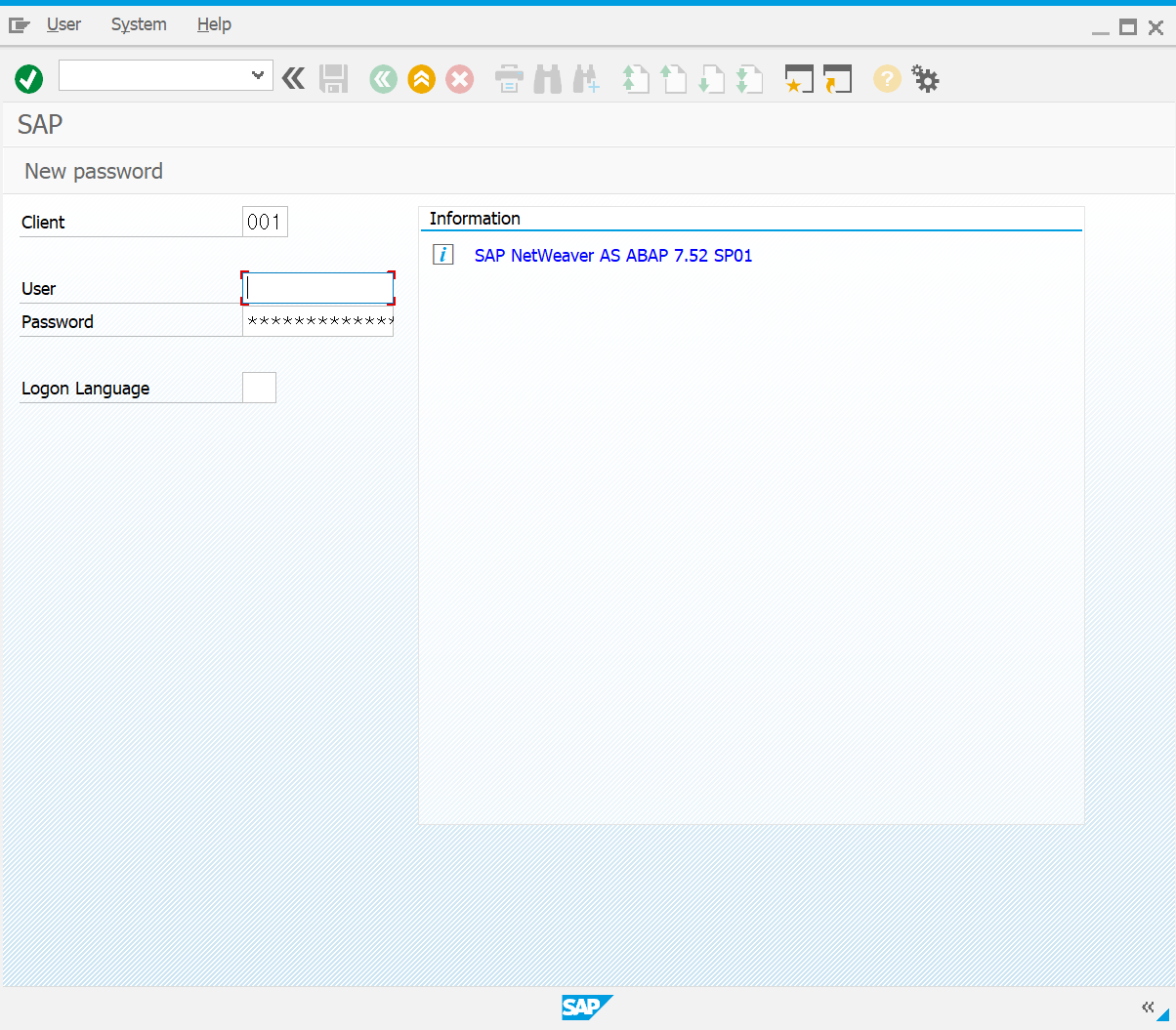Close the SAP window
The width and height of the screenshot is (1176, 1030).
click(x=1155, y=27)
